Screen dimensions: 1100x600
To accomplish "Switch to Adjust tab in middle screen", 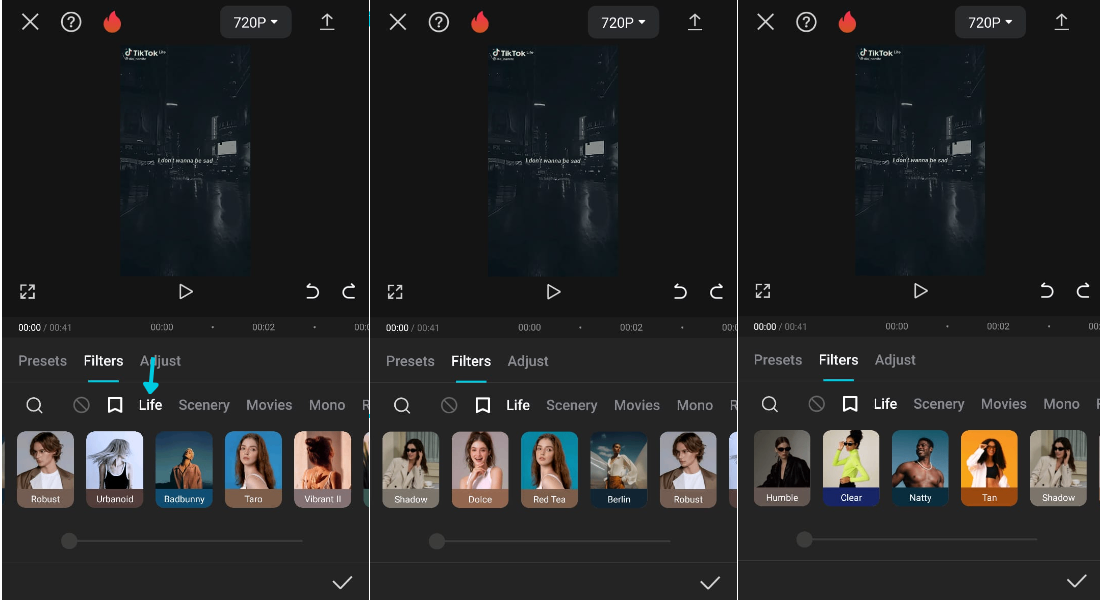I will pos(528,361).
